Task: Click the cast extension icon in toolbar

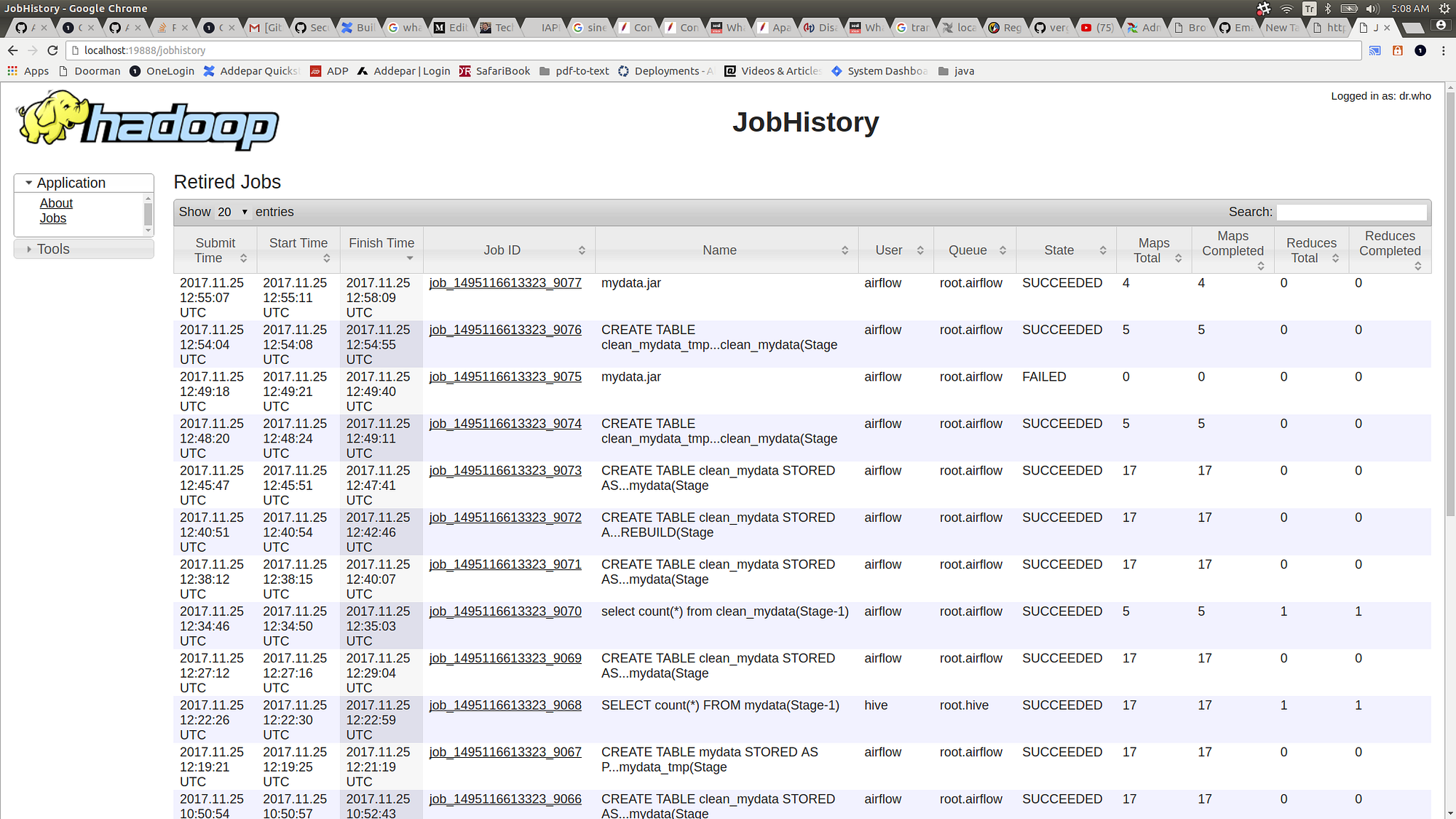Action: [x=1375, y=50]
